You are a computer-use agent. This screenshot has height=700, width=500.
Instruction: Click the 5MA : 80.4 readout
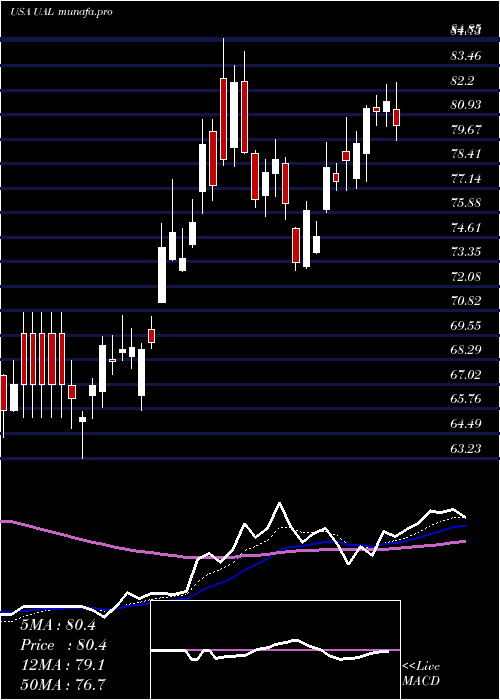58,625
